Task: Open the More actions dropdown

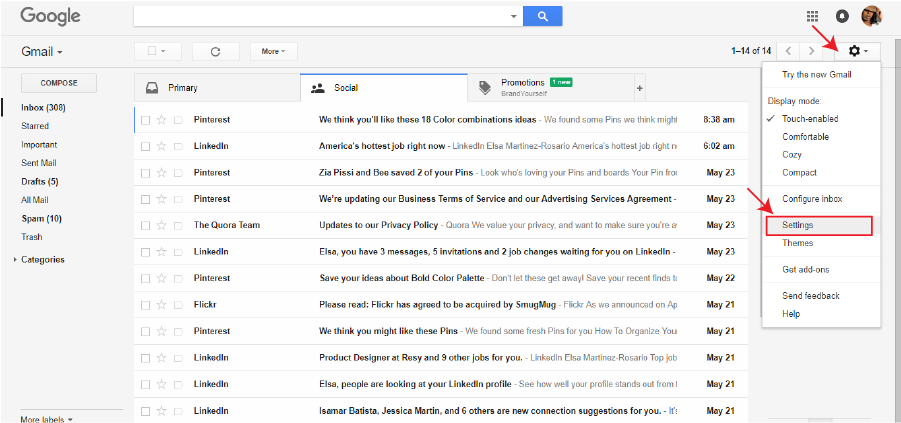Action: click(x=274, y=51)
